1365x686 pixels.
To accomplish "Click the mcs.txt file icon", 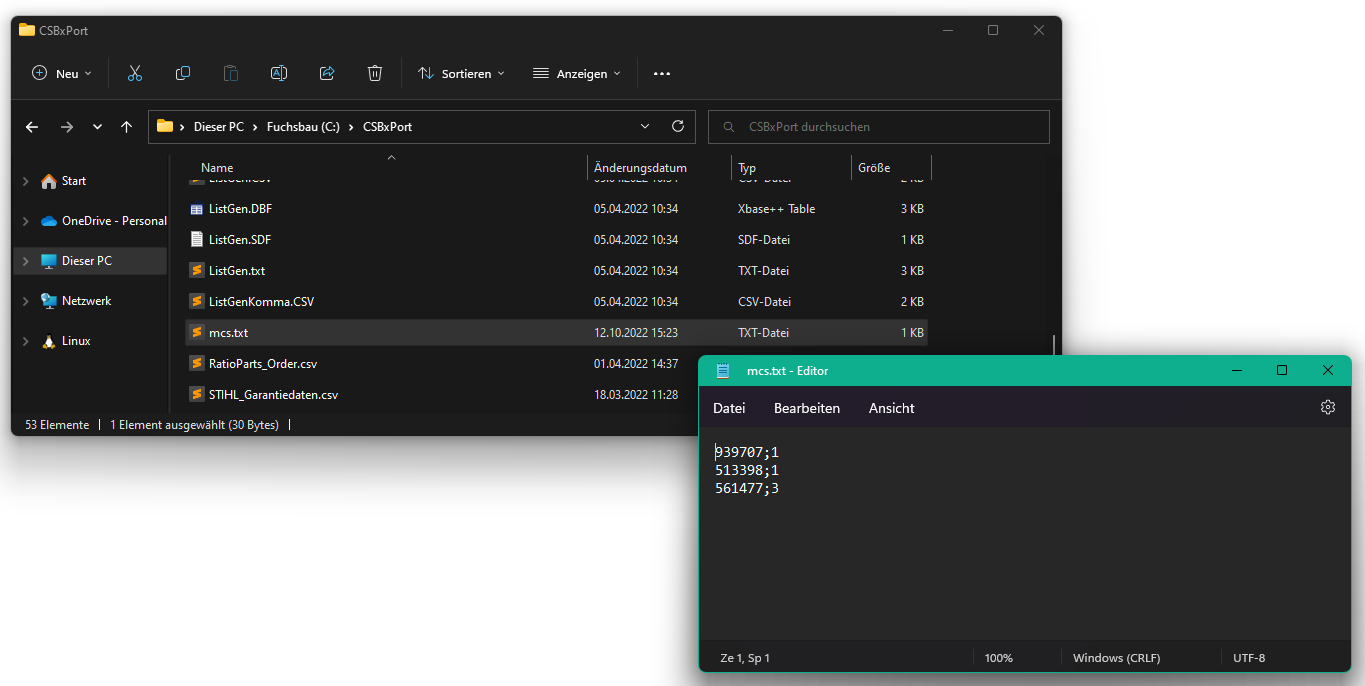I will click(196, 332).
